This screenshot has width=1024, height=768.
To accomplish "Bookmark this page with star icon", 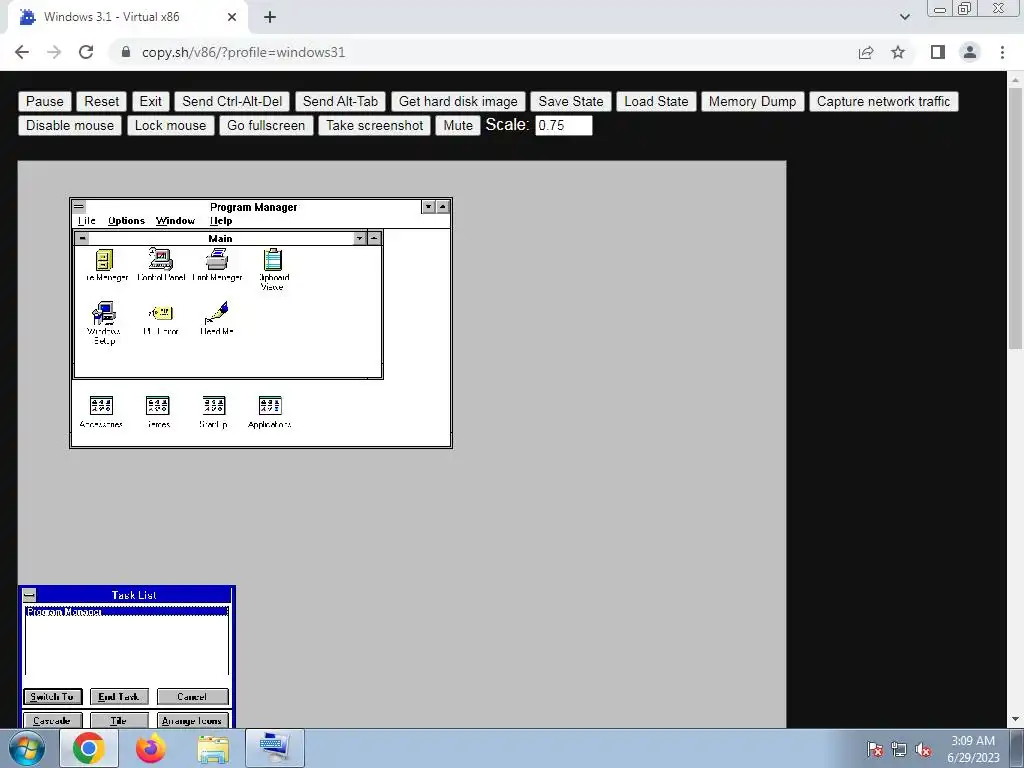I will point(898,52).
